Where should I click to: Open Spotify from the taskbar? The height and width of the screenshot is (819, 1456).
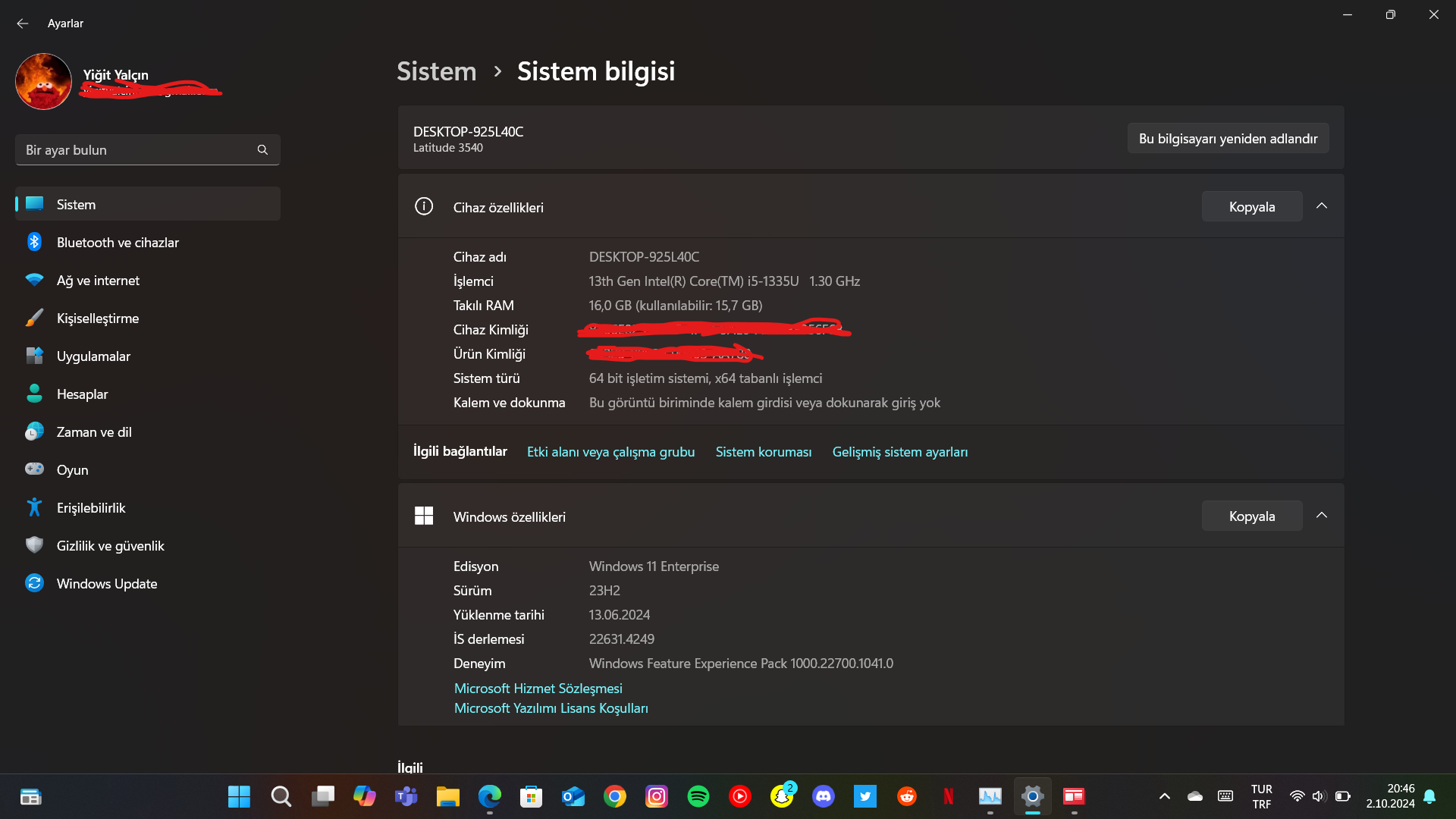click(698, 796)
